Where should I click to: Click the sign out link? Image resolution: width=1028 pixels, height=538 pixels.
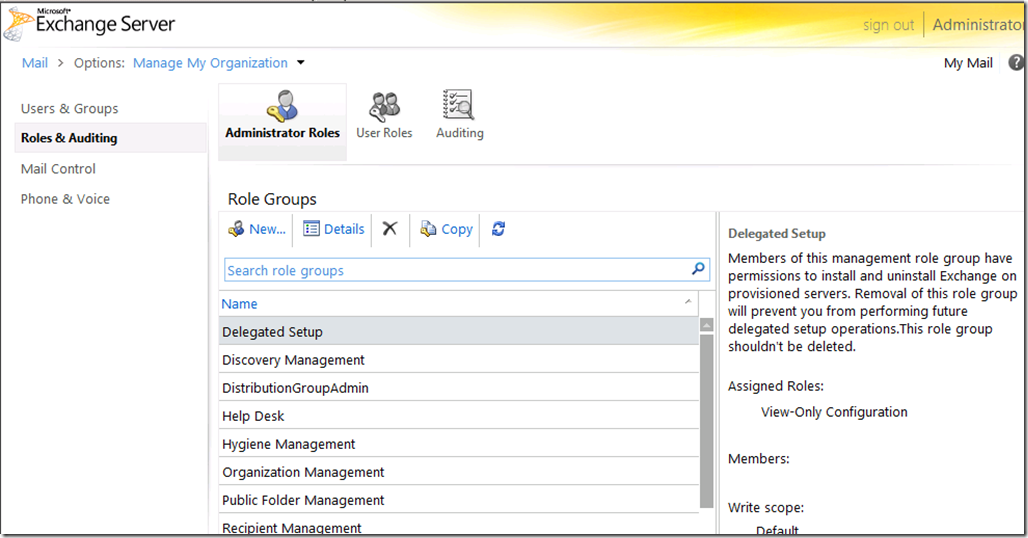(888, 25)
